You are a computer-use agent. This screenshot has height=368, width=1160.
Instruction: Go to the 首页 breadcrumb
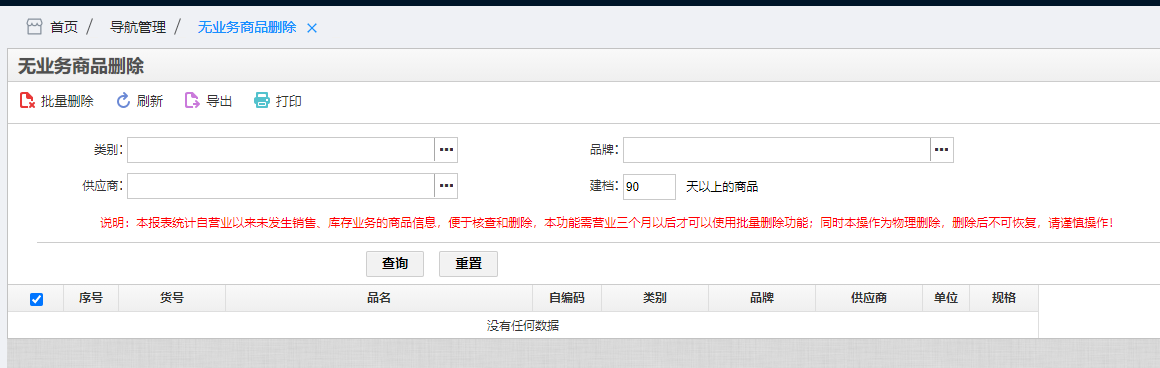(x=64, y=27)
